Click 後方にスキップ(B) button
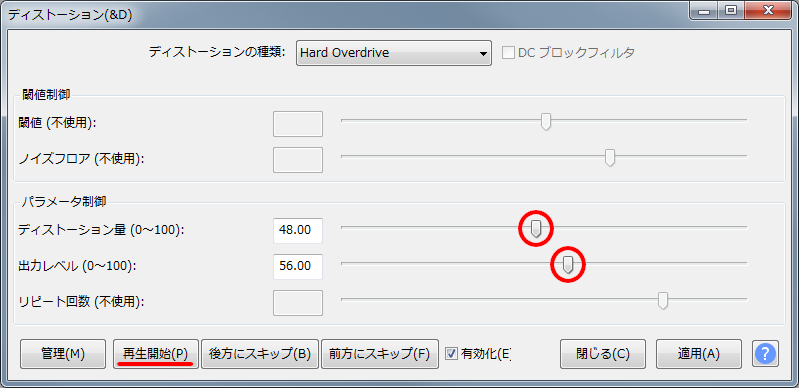This screenshot has width=799, height=388. pos(260,354)
